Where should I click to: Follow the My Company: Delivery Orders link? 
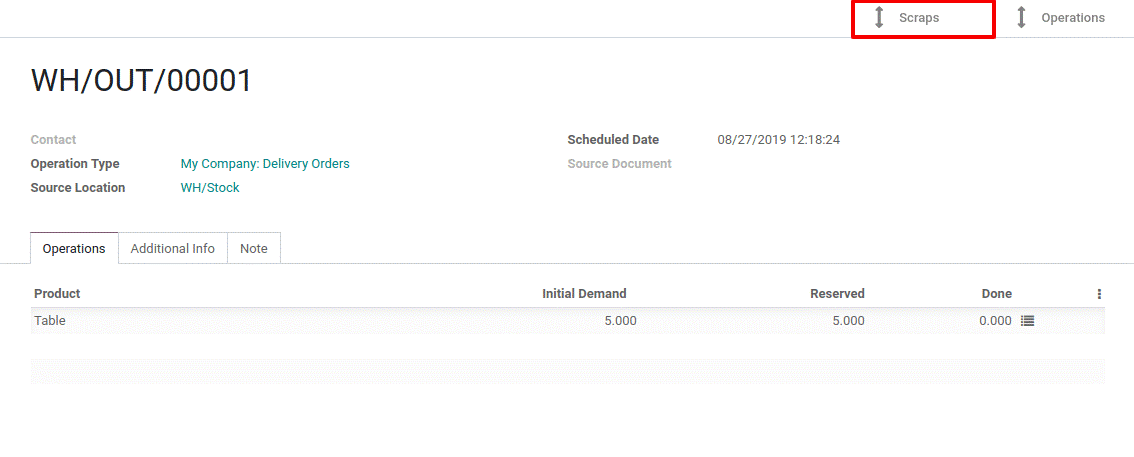click(265, 164)
